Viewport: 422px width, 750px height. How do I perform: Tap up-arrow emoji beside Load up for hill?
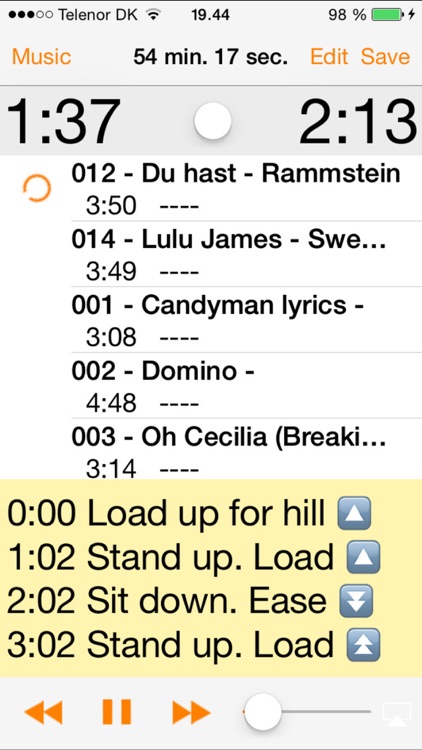pyautogui.click(x=354, y=513)
